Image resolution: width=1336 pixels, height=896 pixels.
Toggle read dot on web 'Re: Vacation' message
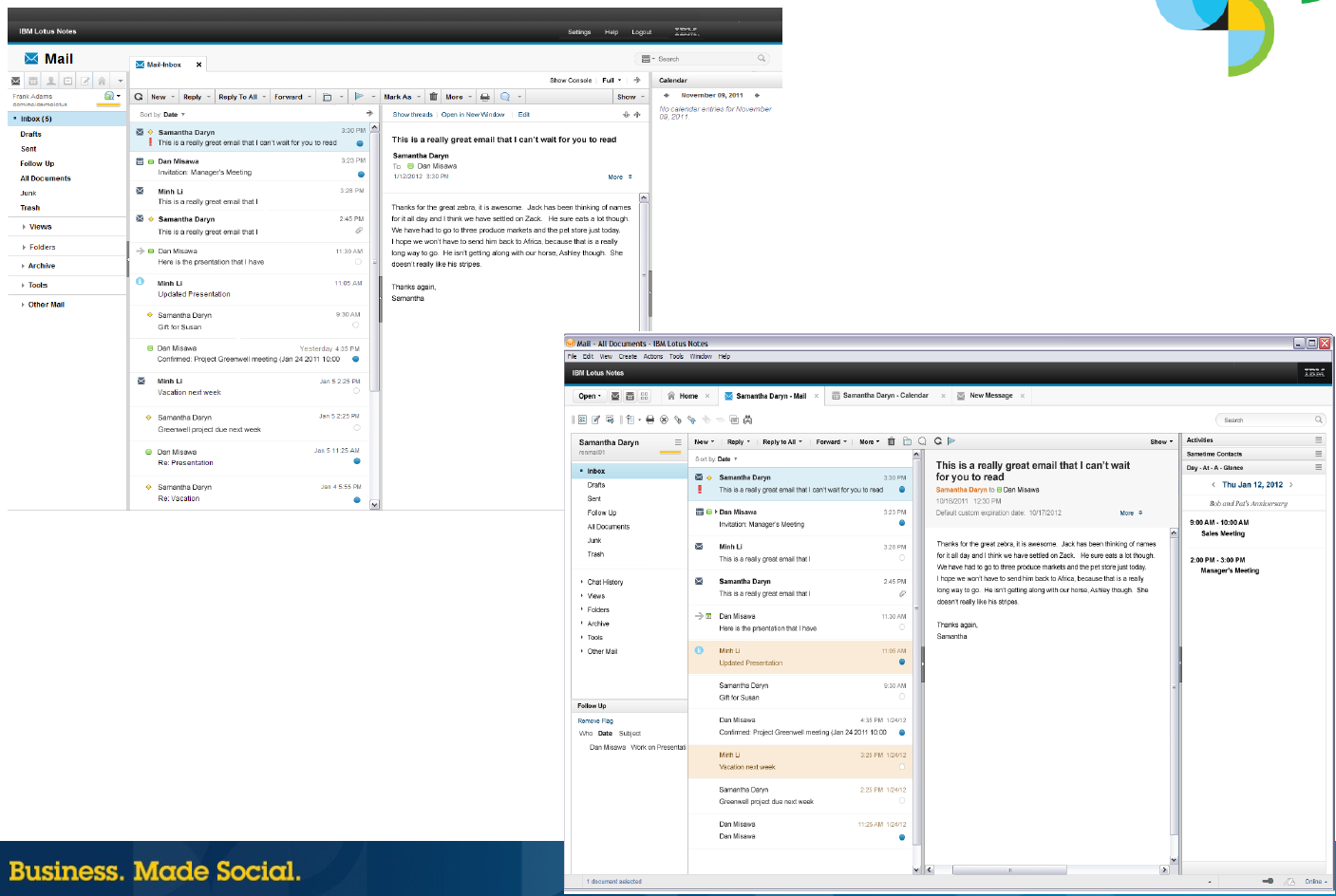[x=356, y=499]
